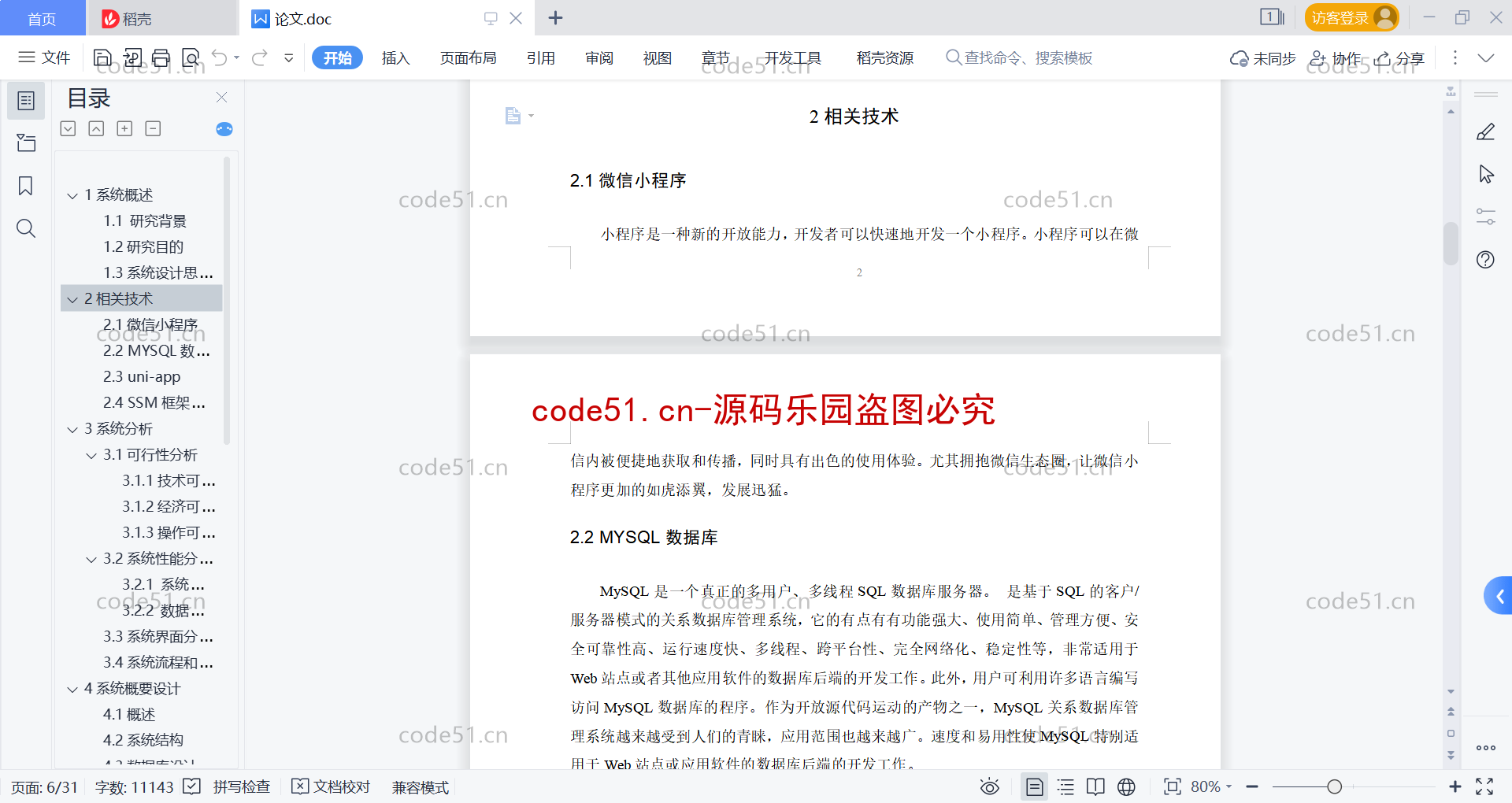
Task: Open the search icon in left sidebar
Action: [26, 228]
